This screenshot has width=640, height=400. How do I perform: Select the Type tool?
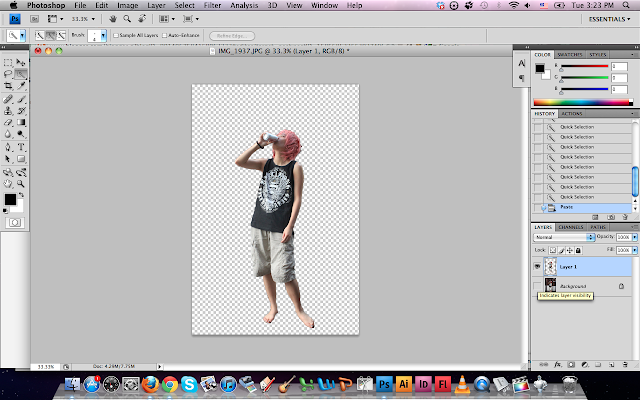click(x=21, y=147)
